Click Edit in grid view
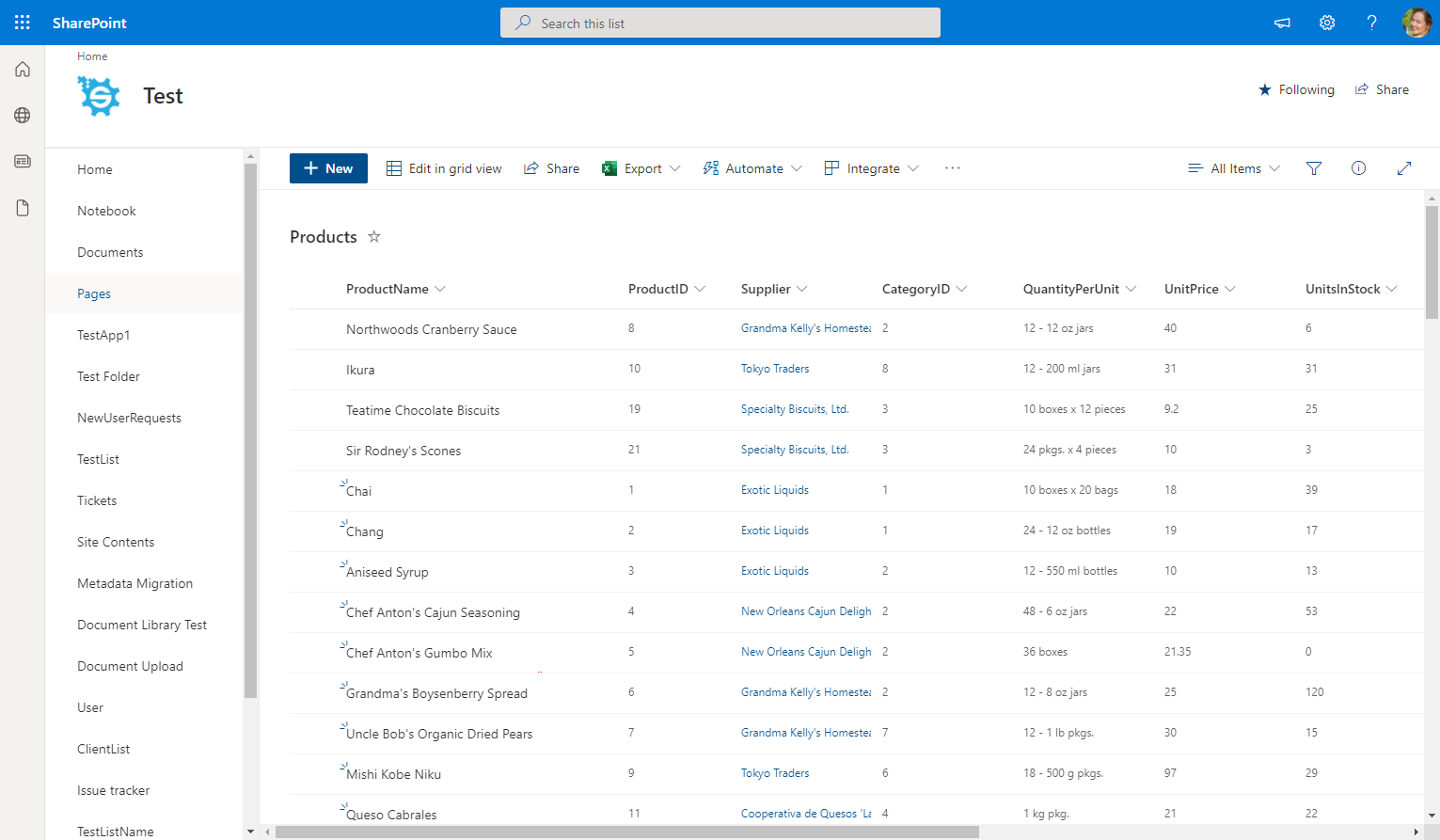The height and width of the screenshot is (840, 1440). (444, 168)
